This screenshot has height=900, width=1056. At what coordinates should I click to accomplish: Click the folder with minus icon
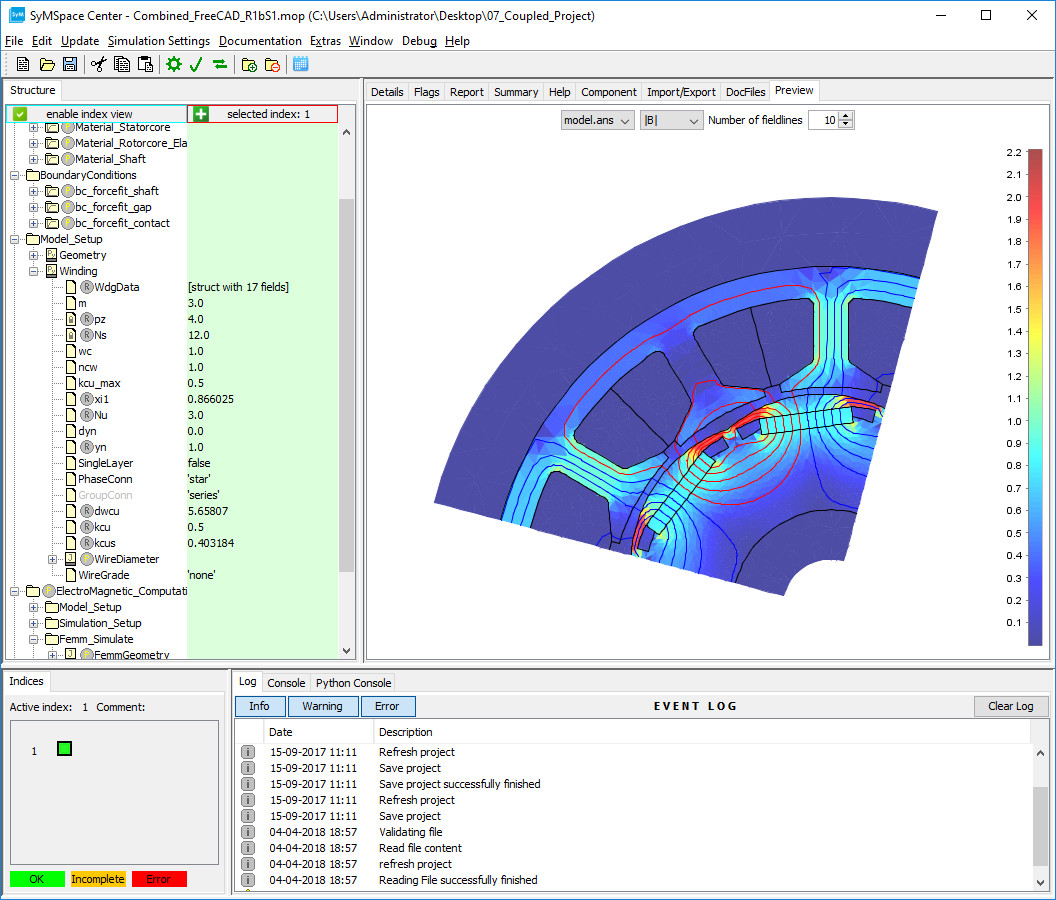coord(272,64)
